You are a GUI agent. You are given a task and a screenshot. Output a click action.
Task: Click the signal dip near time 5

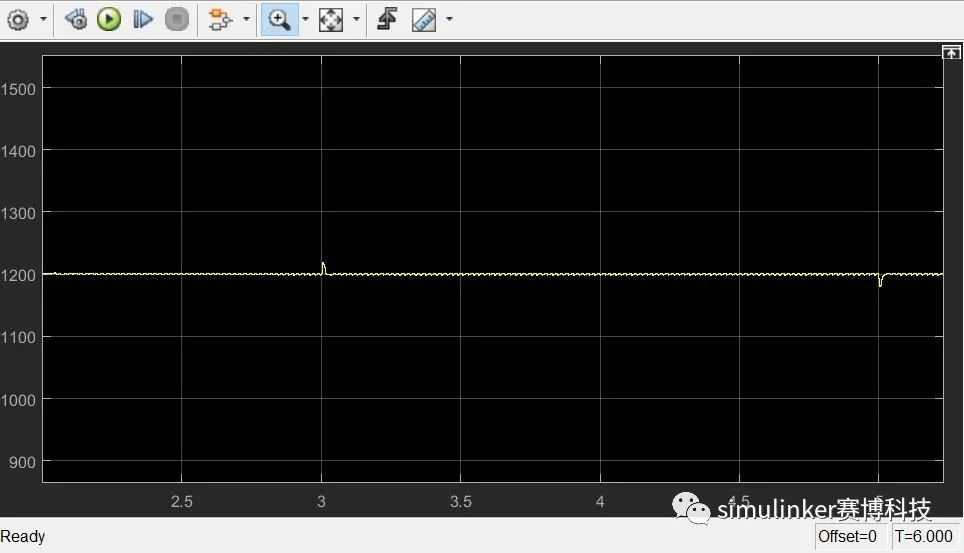(881, 280)
